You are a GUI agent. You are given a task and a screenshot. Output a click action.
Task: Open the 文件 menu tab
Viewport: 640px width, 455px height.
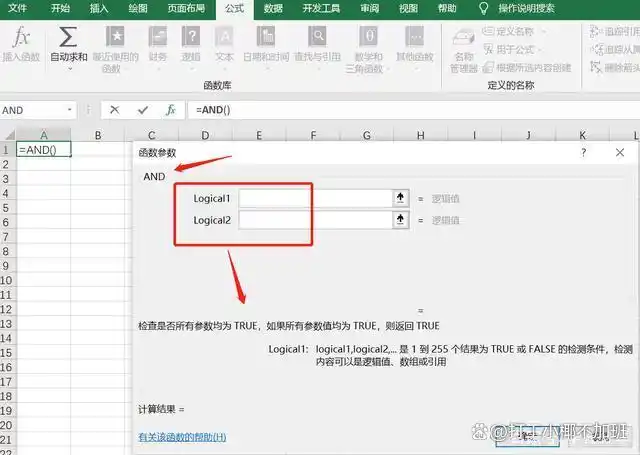(x=17, y=8)
